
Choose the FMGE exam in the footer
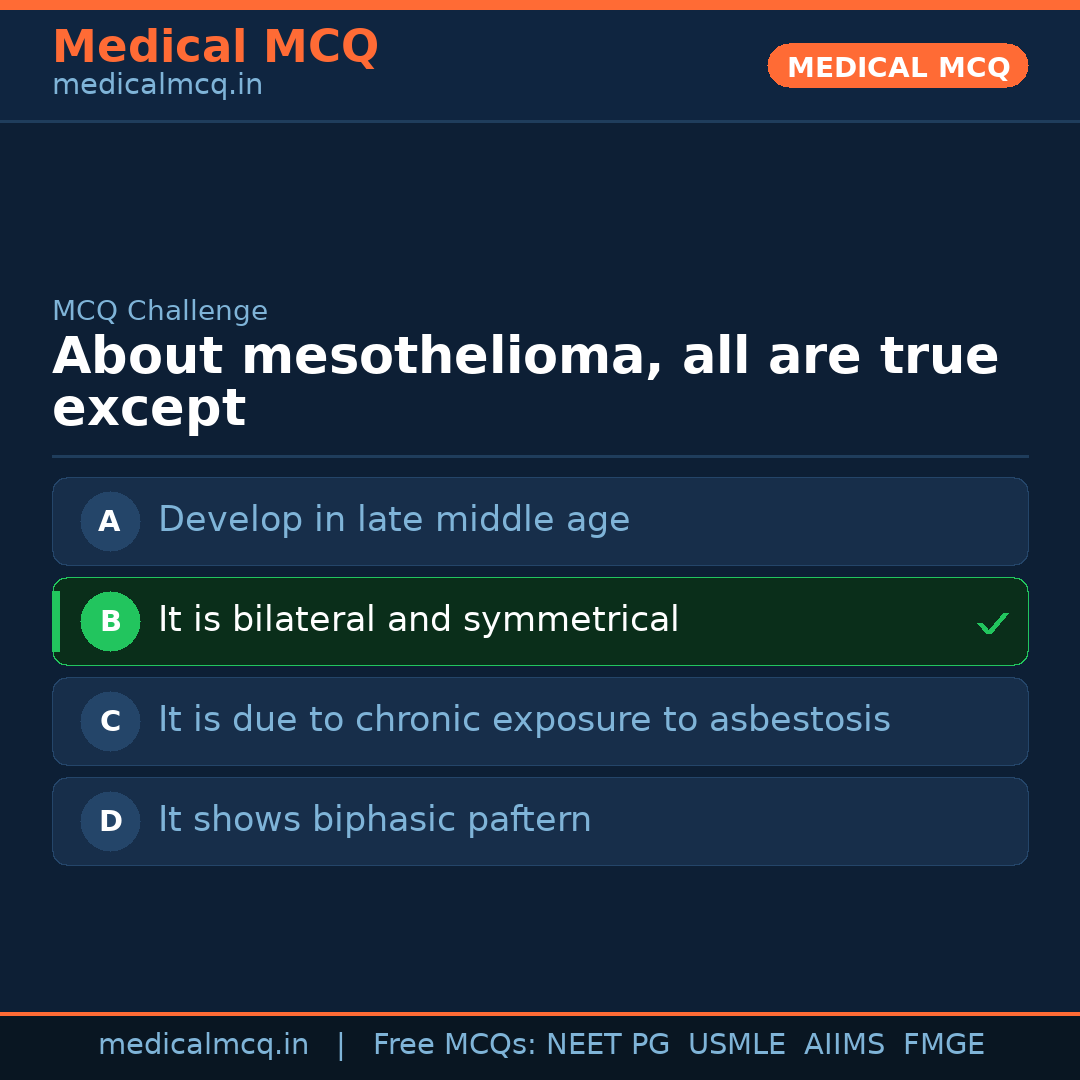pos(943,1045)
